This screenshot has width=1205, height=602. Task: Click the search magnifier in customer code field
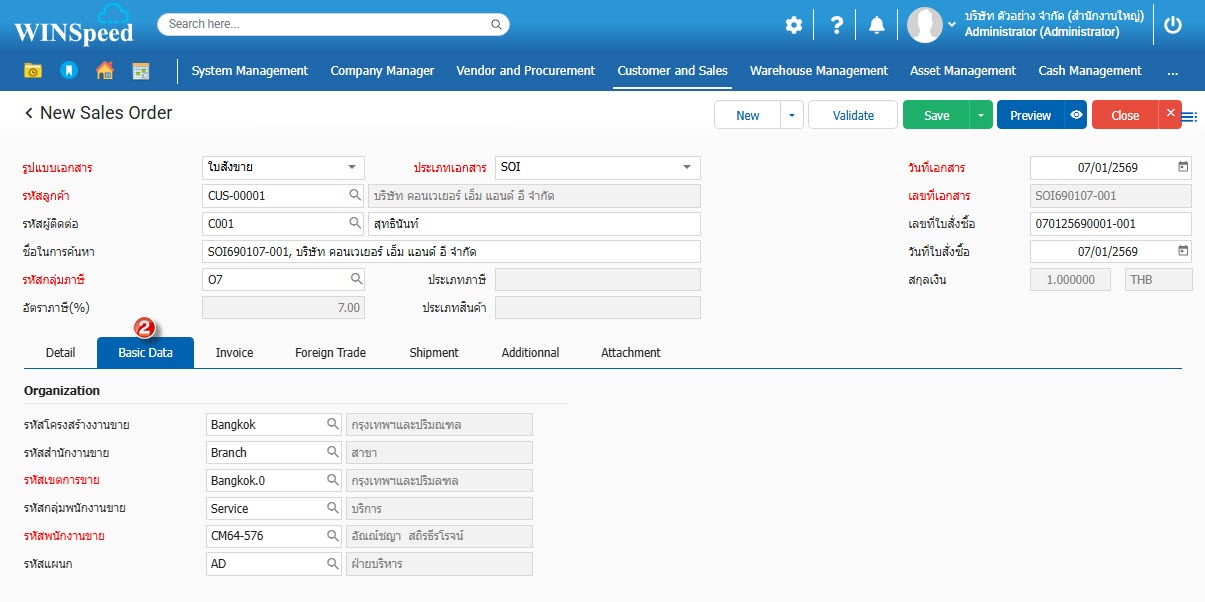tap(354, 196)
